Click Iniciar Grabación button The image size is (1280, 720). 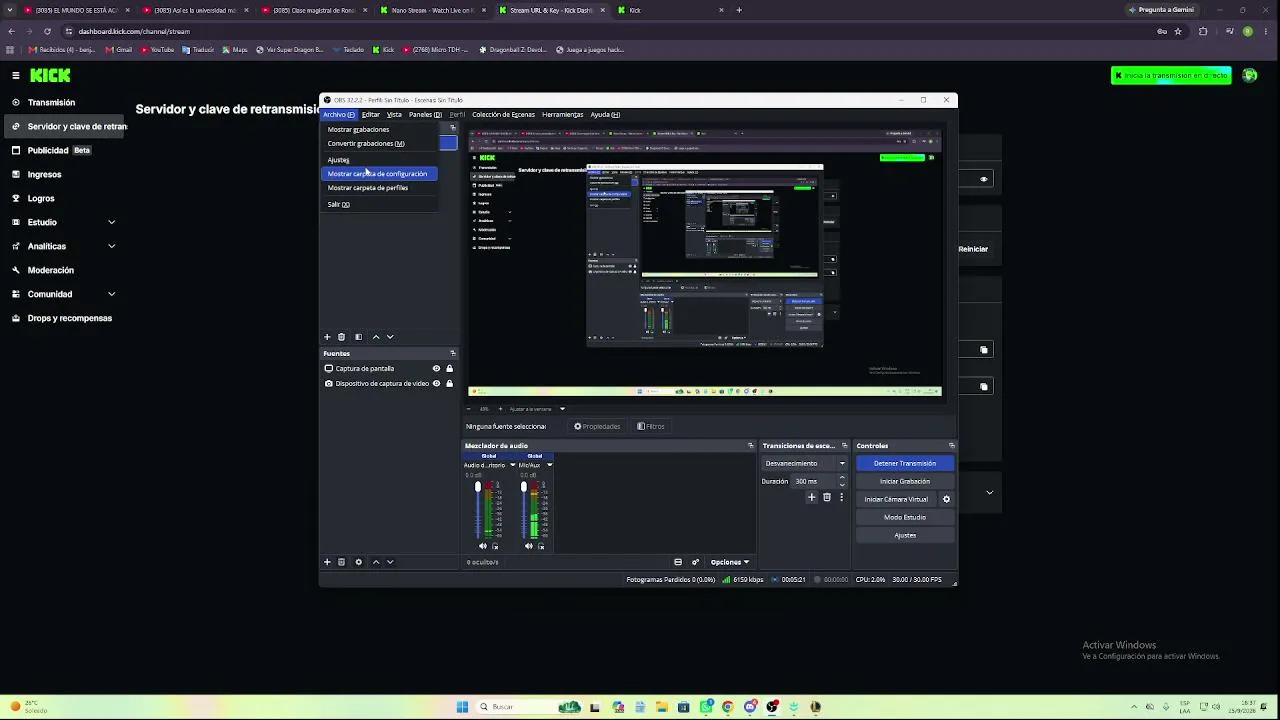(905, 481)
